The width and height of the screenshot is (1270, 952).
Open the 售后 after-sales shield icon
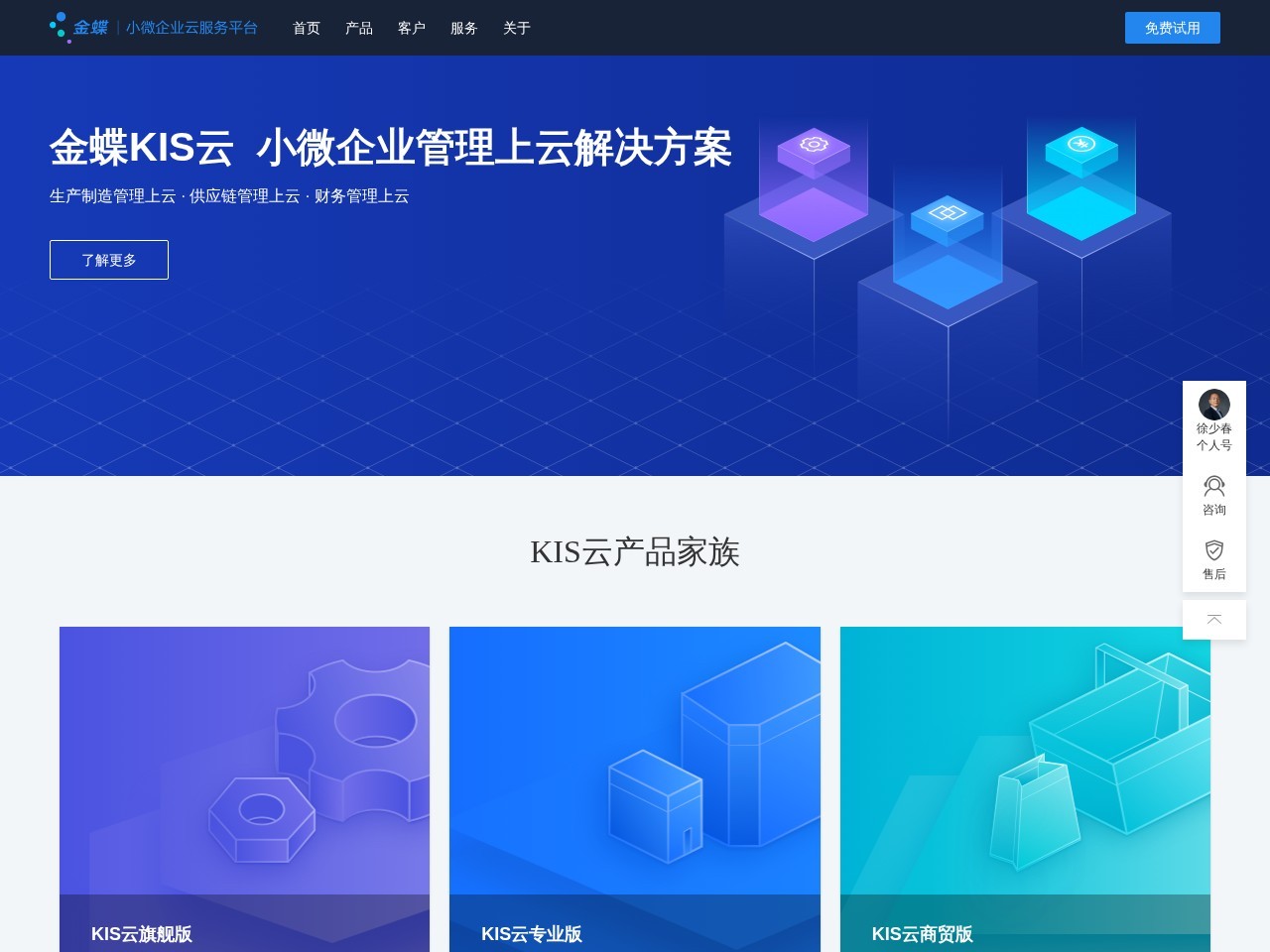click(1214, 550)
